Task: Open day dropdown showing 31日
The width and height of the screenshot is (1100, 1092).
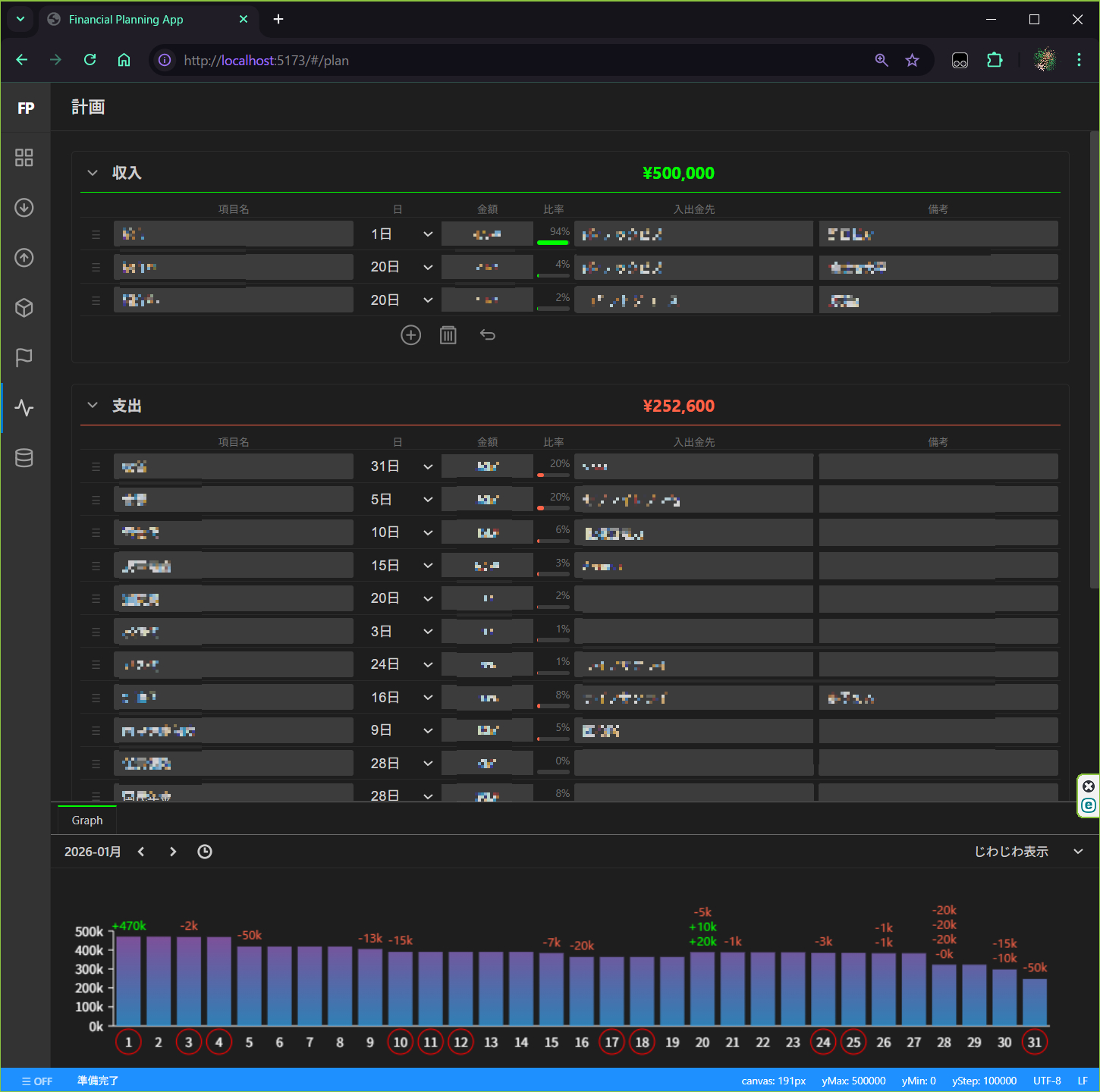Action: pos(400,466)
